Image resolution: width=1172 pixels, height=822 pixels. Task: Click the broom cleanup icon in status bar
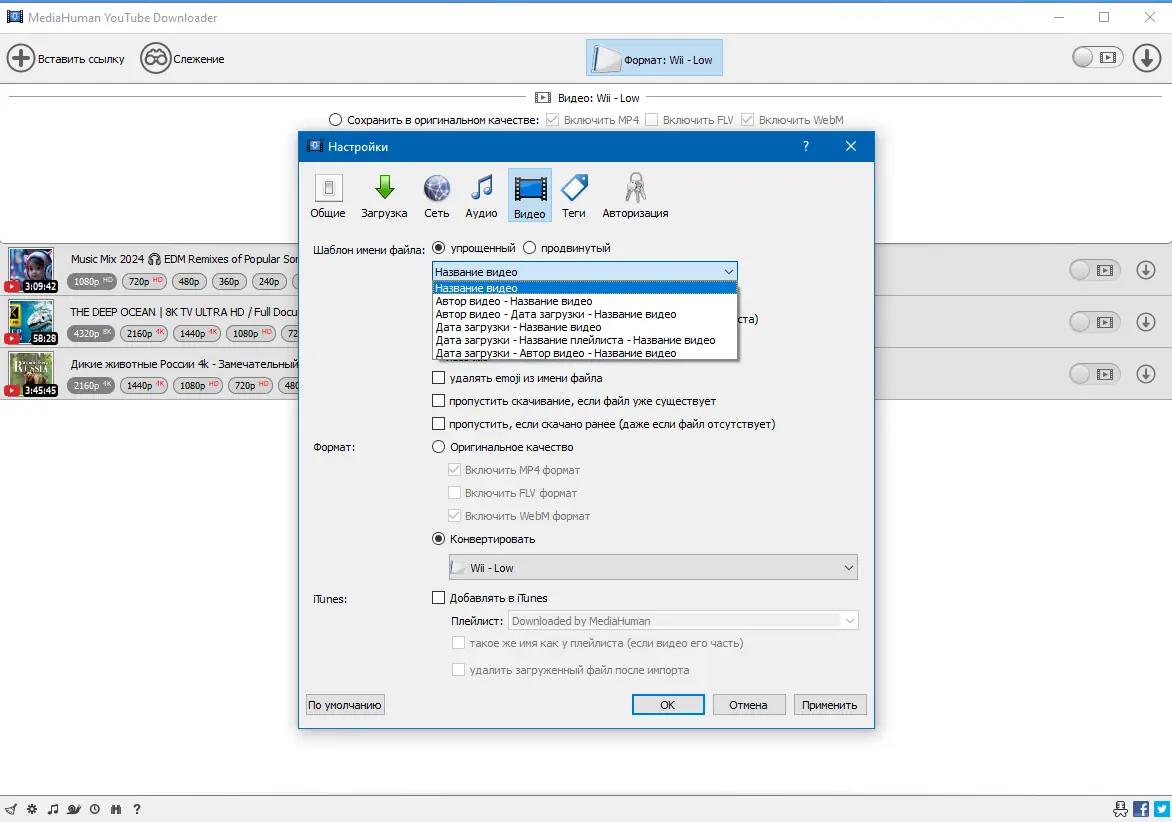coord(12,809)
